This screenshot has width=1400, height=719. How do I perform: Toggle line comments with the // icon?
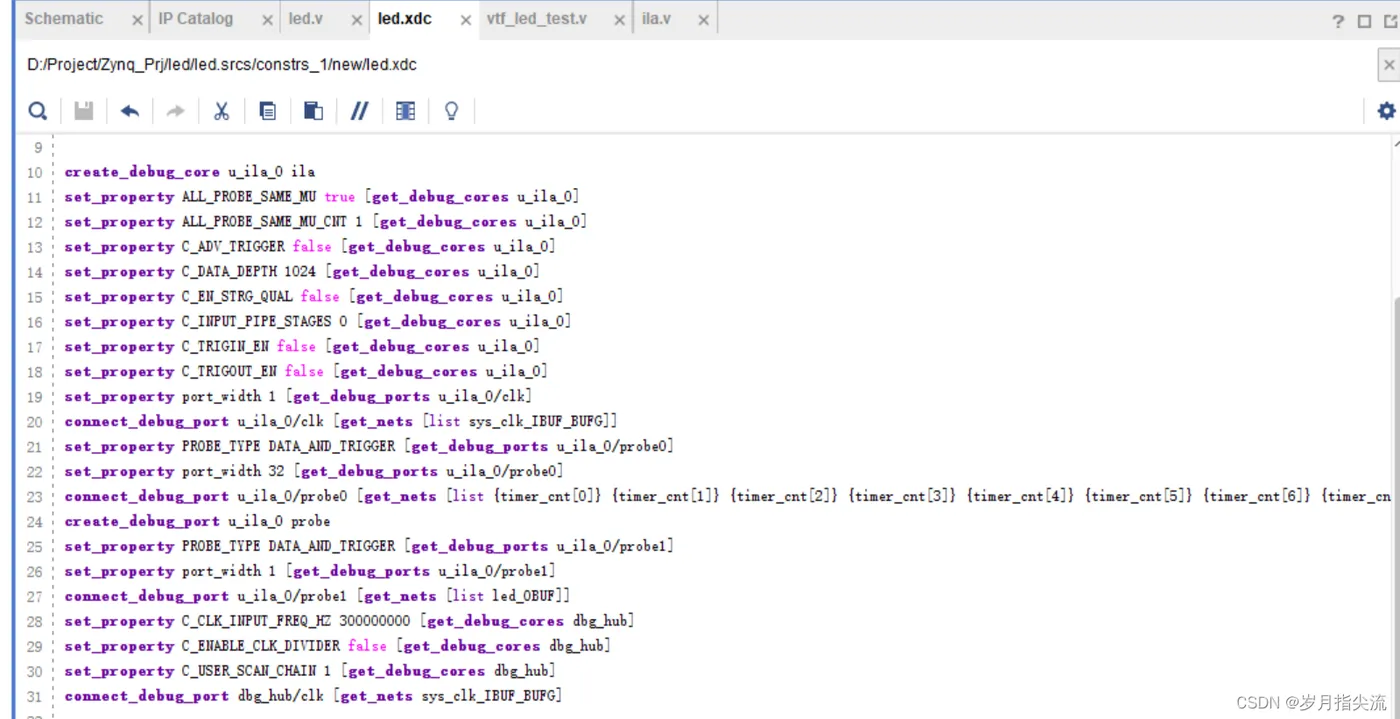pyautogui.click(x=359, y=111)
